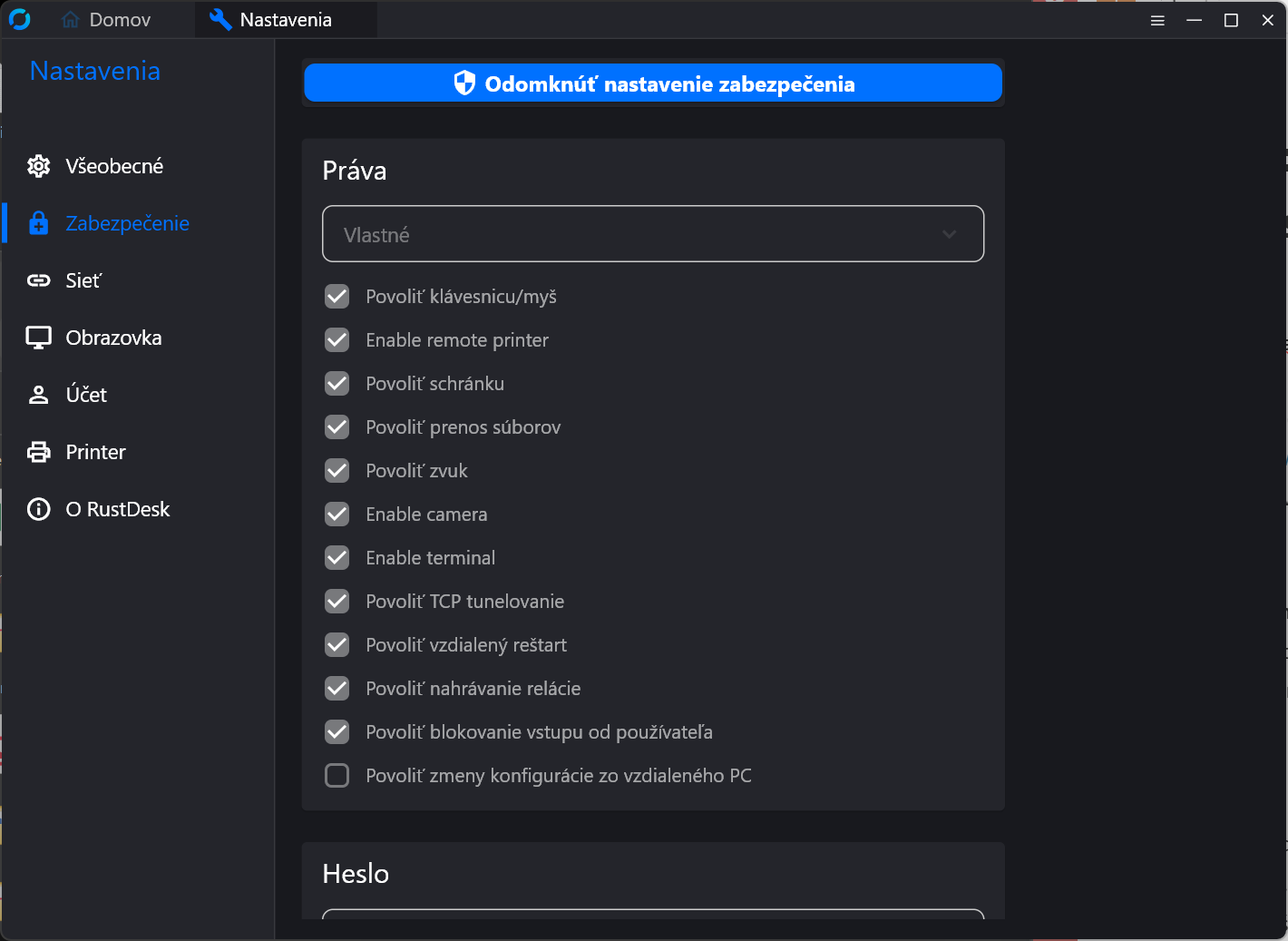
Task: Enable Povoliť zmeny konfigurácie zo vzdialeného PC
Action: click(x=337, y=776)
